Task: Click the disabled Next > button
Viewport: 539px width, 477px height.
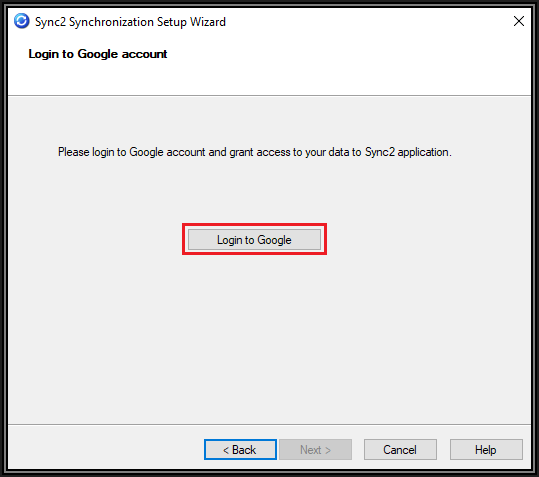Action: 315,450
